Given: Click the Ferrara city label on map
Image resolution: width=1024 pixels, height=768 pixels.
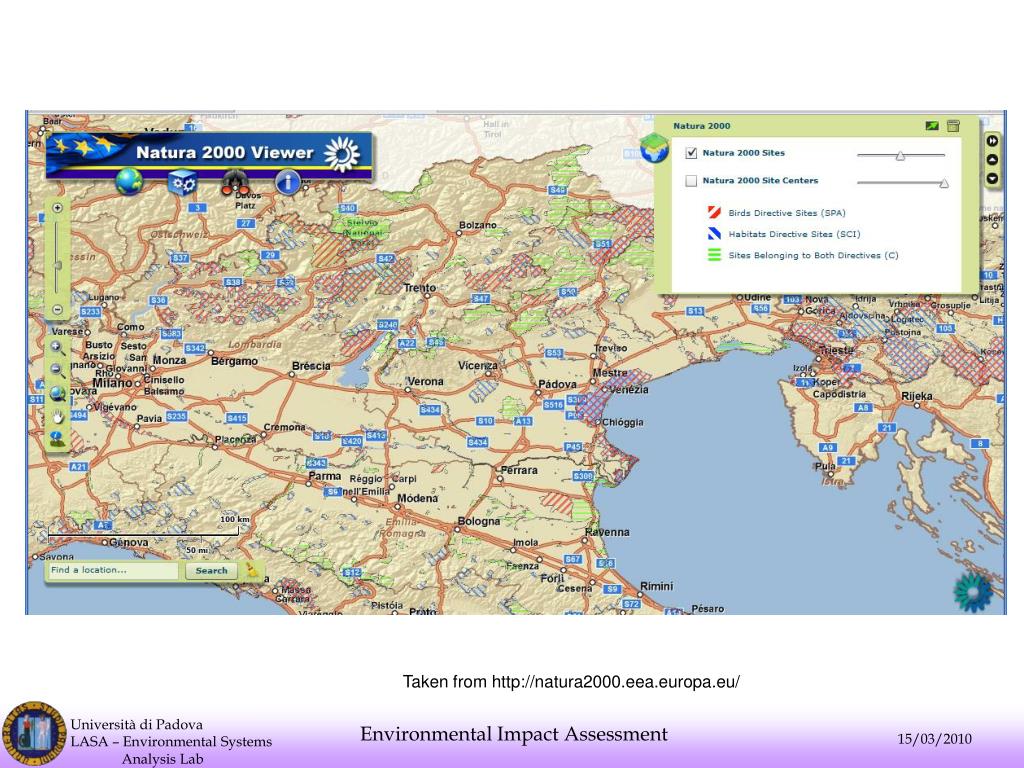Looking at the screenshot, I should 519,470.
